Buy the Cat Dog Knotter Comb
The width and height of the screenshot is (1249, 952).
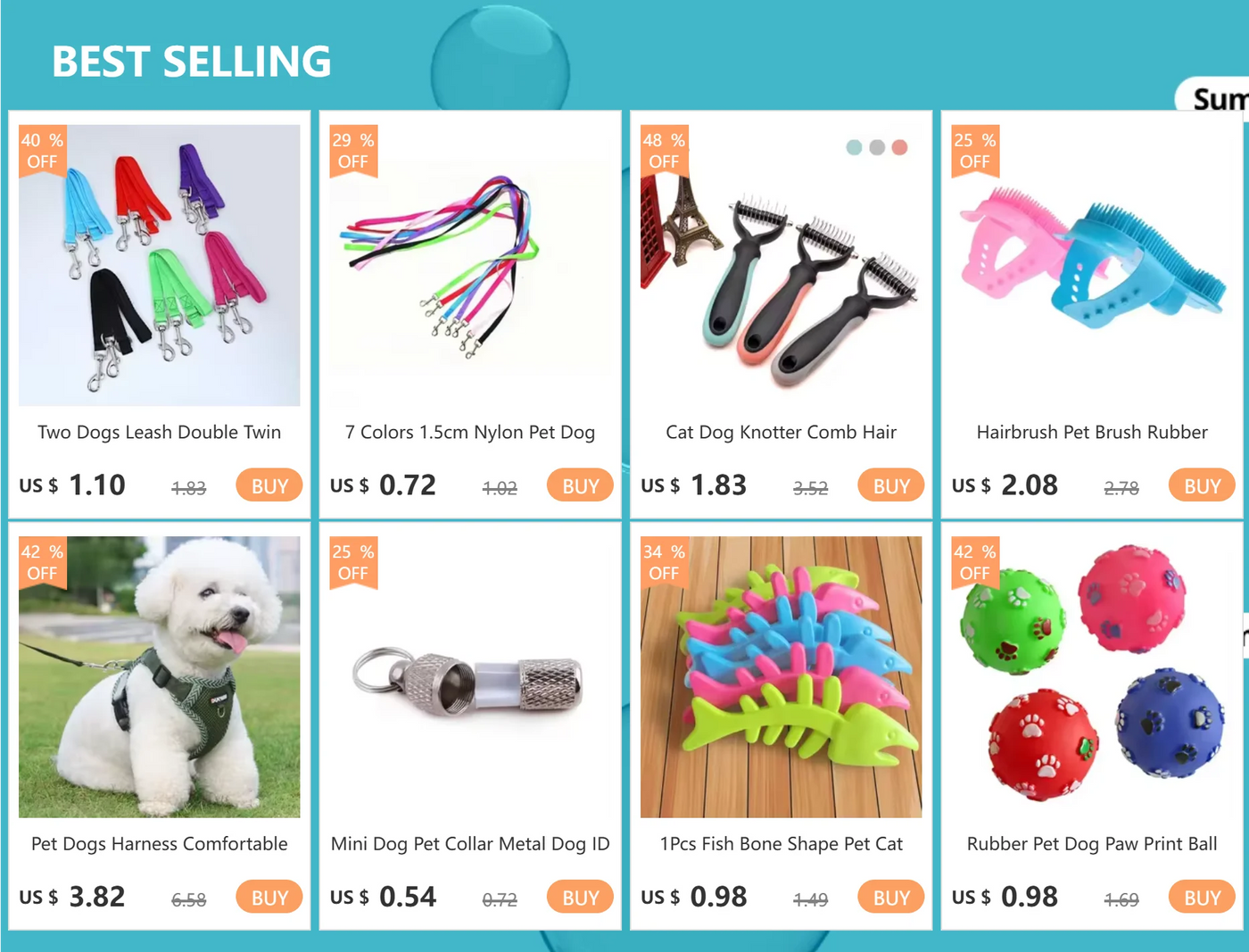pos(891,485)
